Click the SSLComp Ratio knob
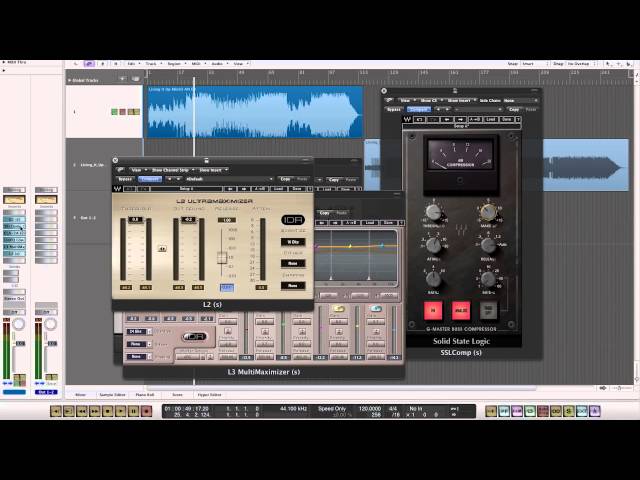This screenshot has height=480, width=640. pos(433,279)
